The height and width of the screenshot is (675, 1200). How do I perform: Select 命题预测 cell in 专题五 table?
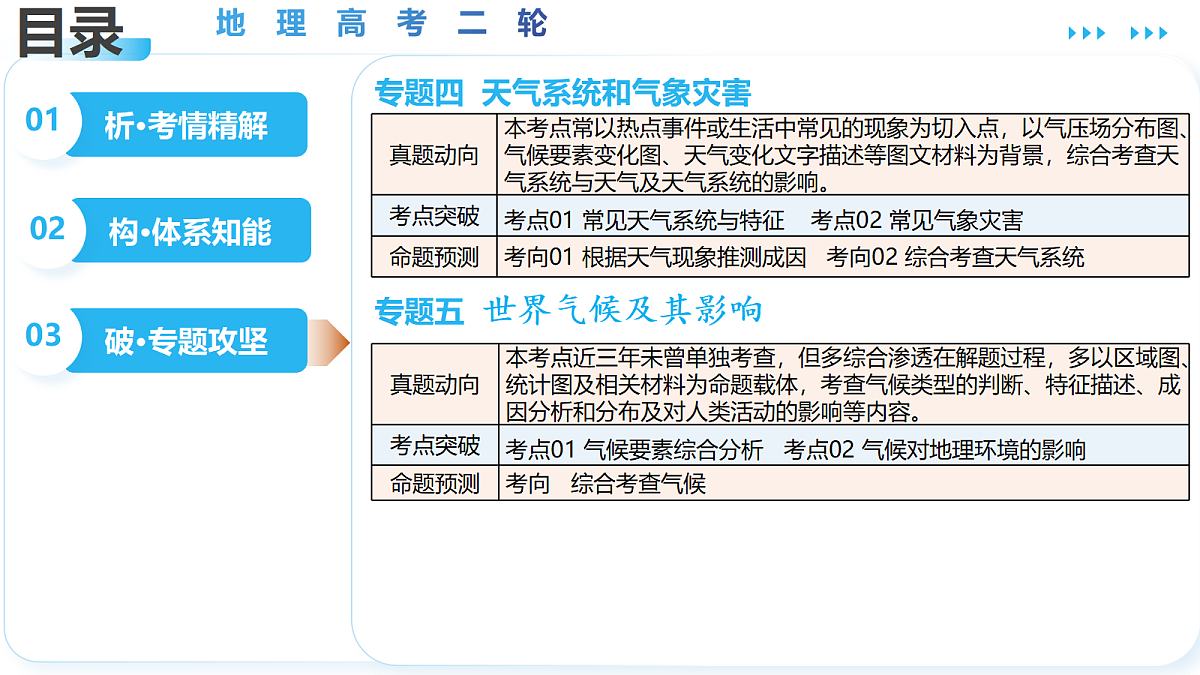click(x=434, y=483)
